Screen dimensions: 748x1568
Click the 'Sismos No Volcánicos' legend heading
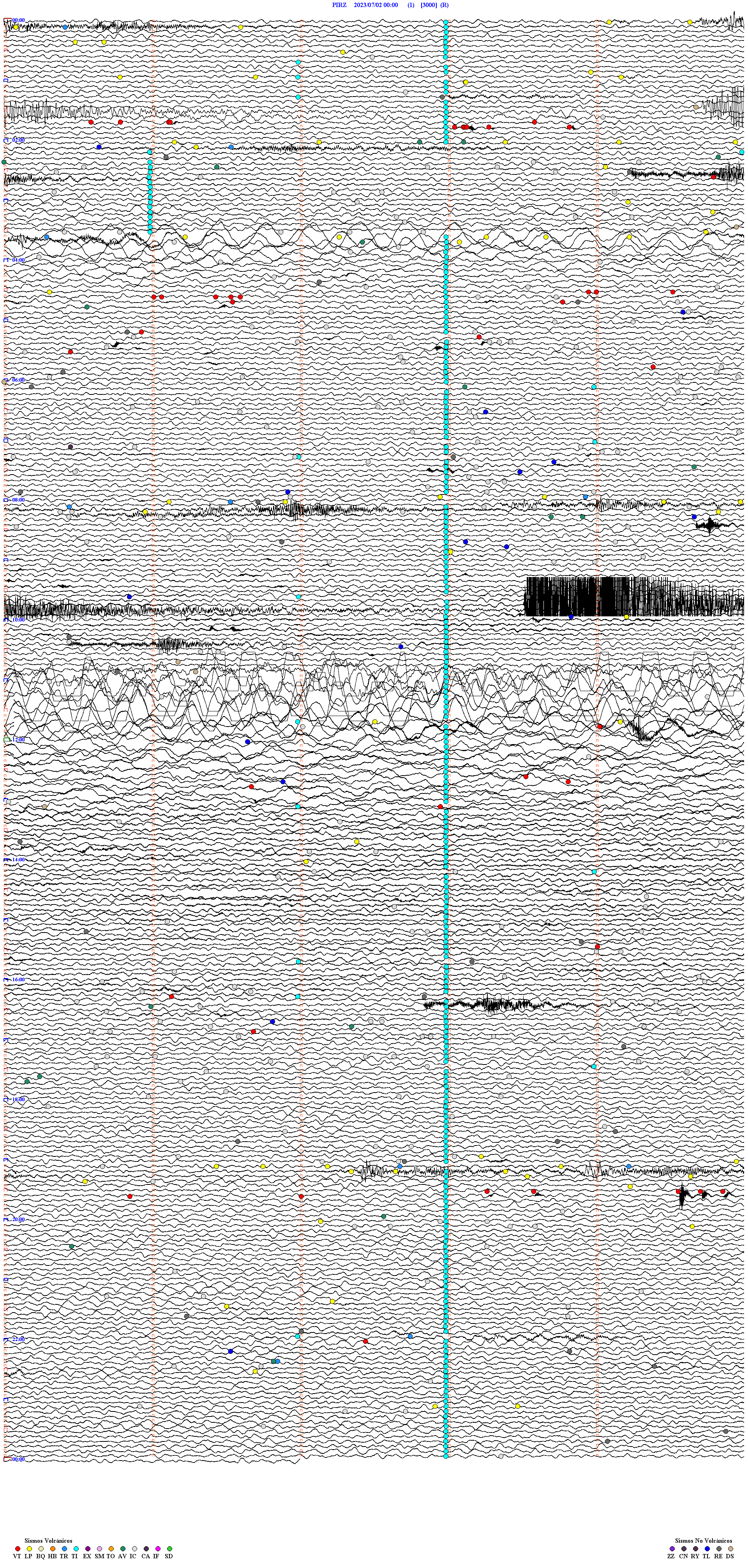pos(704,1540)
